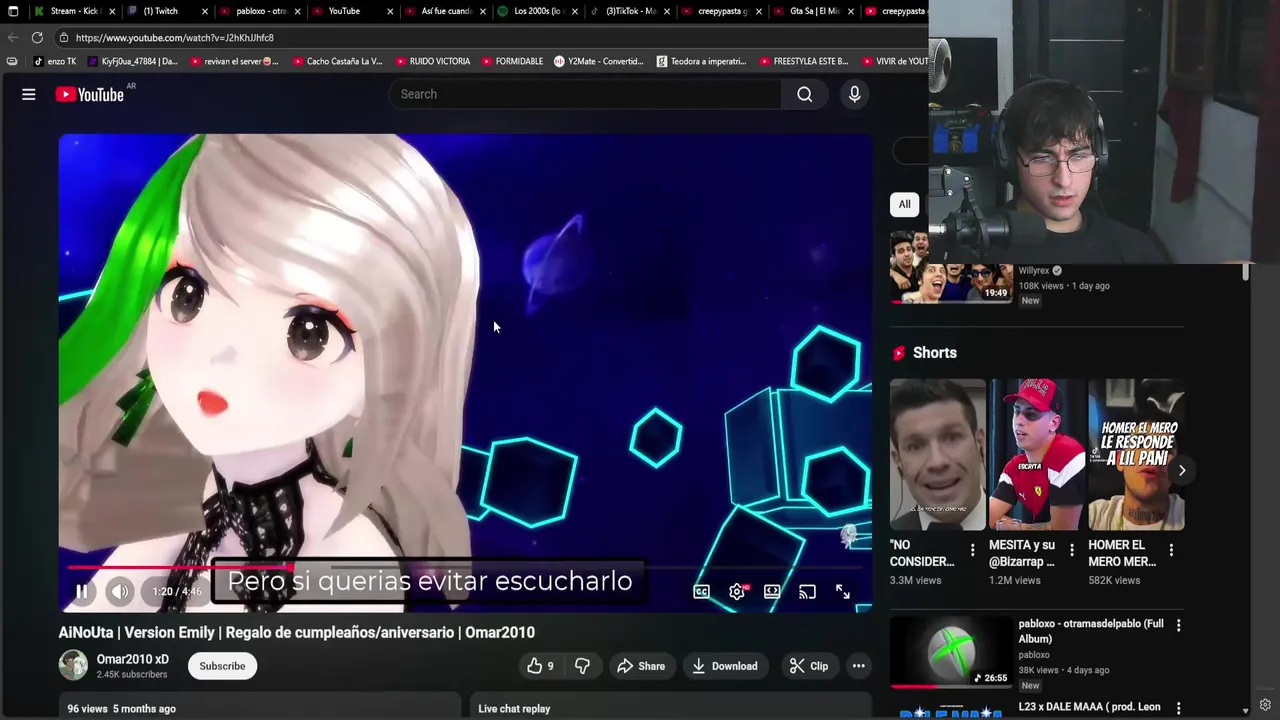This screenshot has height=720, width=1280.
Task: Click the 'L23 x DALE MAAA' video title
Action: 1089,707
